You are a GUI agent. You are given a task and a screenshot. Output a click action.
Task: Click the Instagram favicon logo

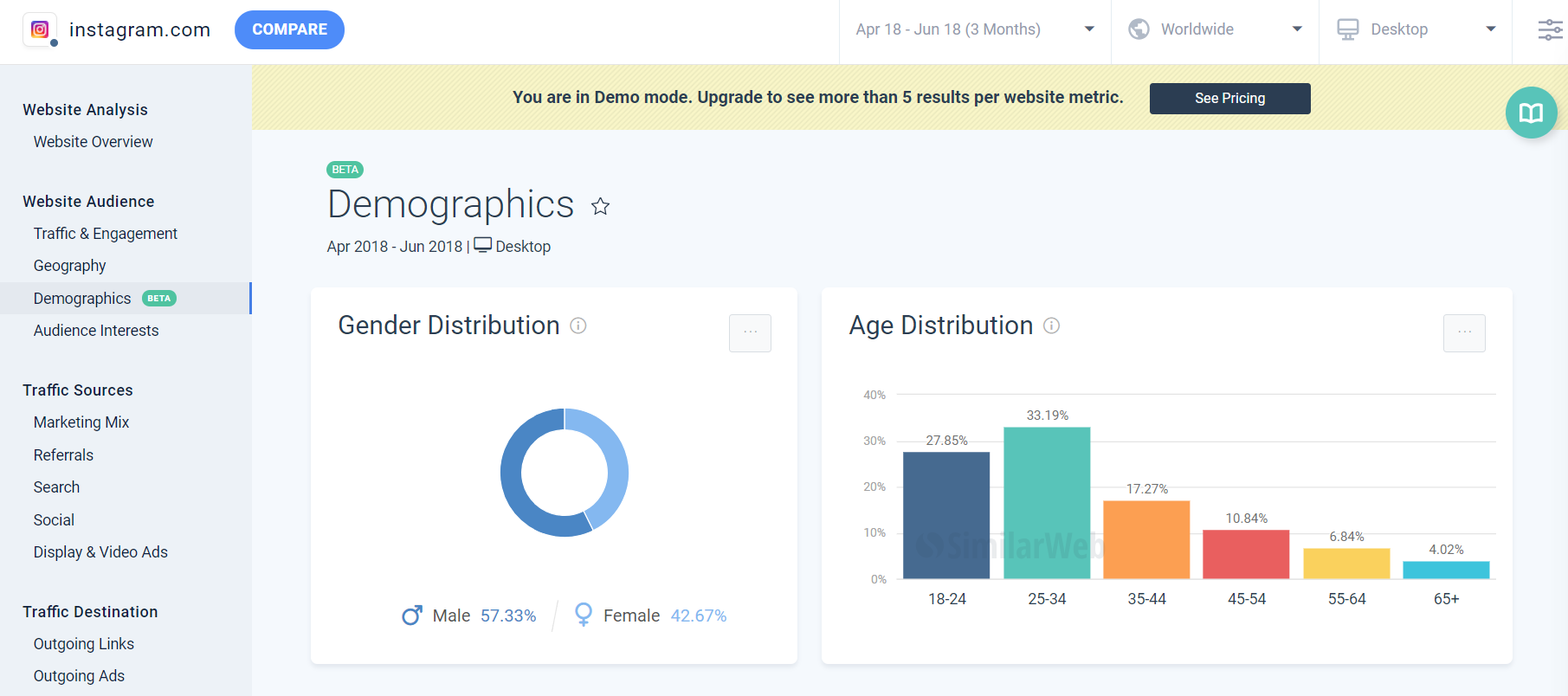click(40, 29)
